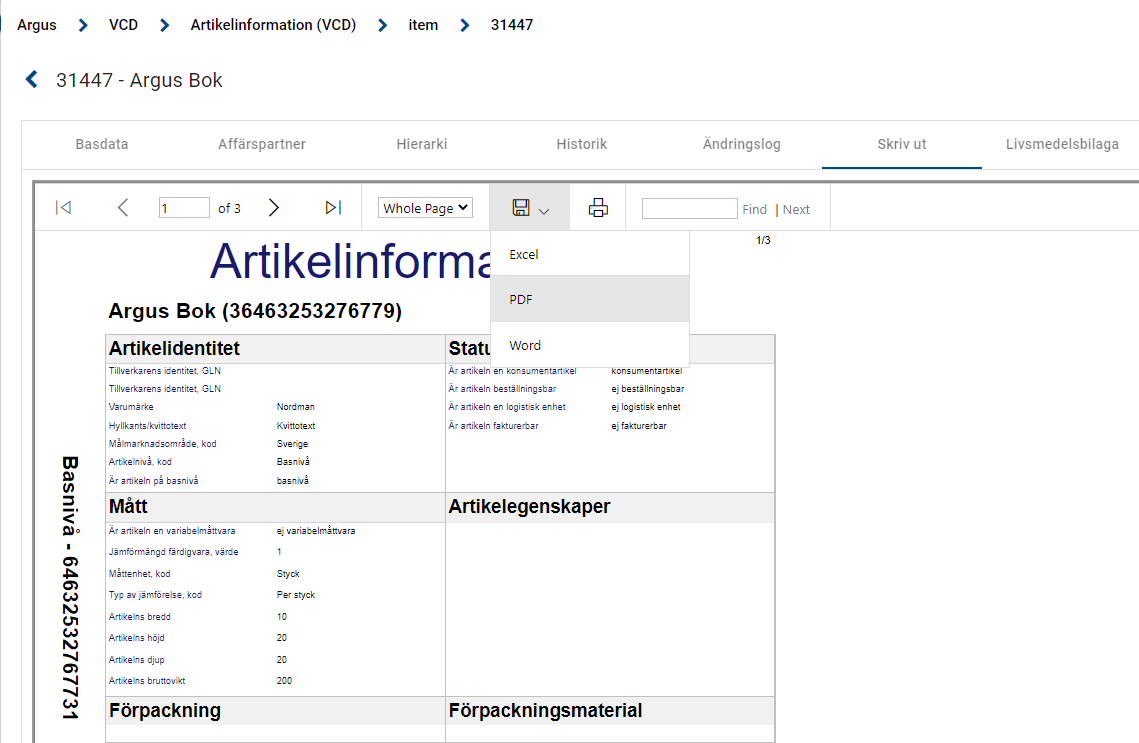Select the Skriv ut tab
Image resolution: width=1139 pixels, height=743 pixels.
tap(901, 144)
